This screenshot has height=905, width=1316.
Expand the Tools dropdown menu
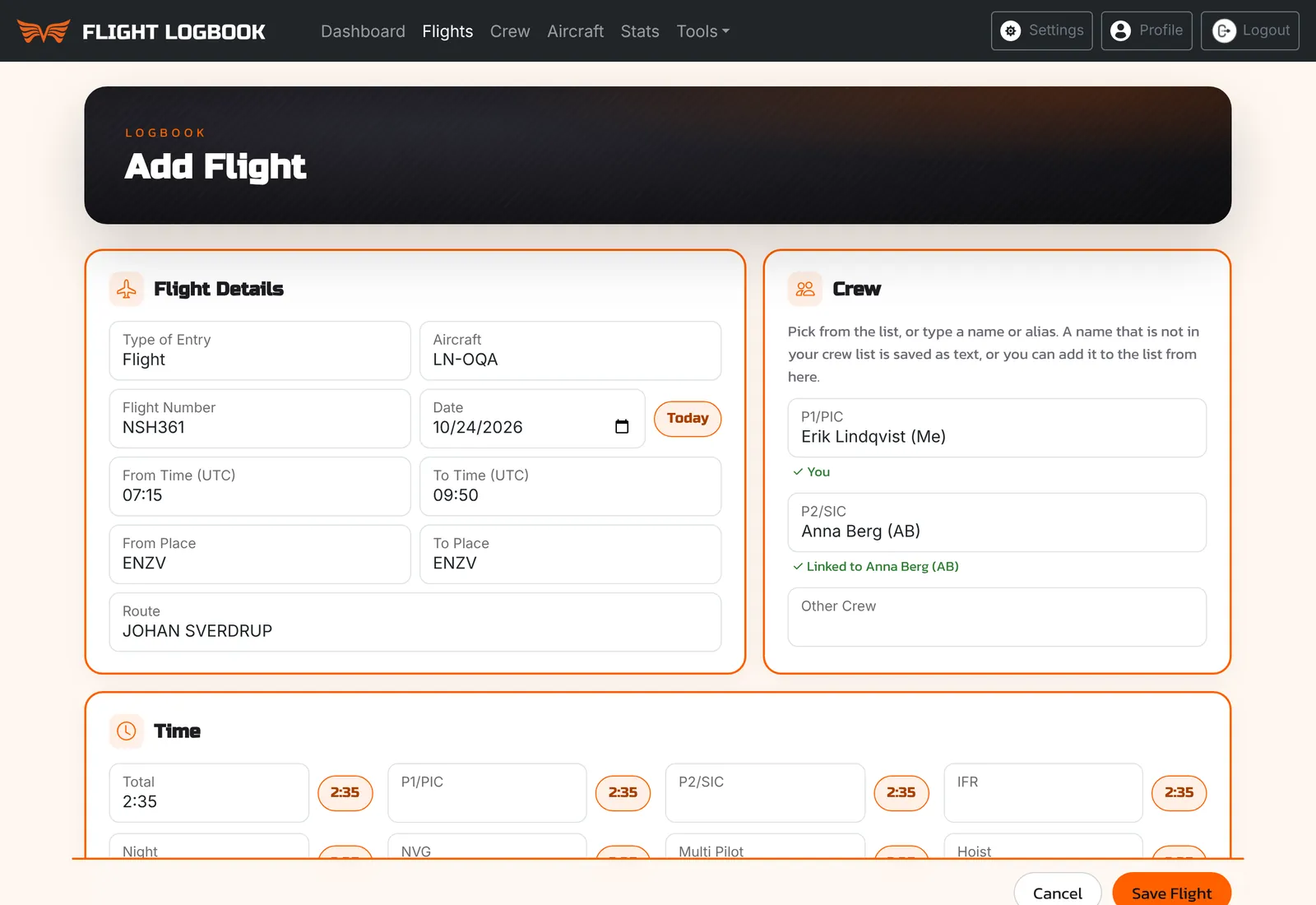tap(702, 31)
